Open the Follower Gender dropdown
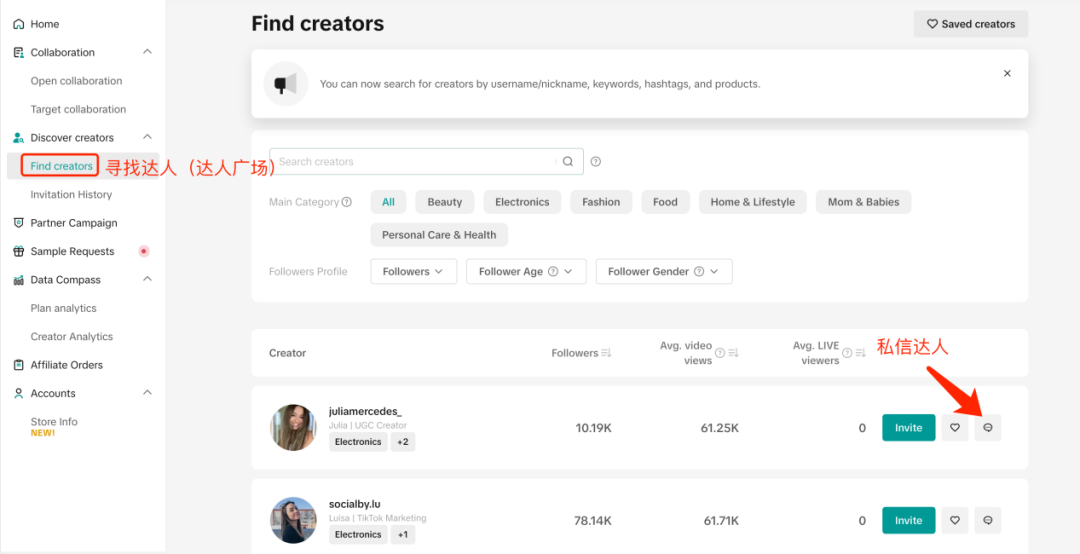This screenshot has width=1080, height=554. pos(664,271)
